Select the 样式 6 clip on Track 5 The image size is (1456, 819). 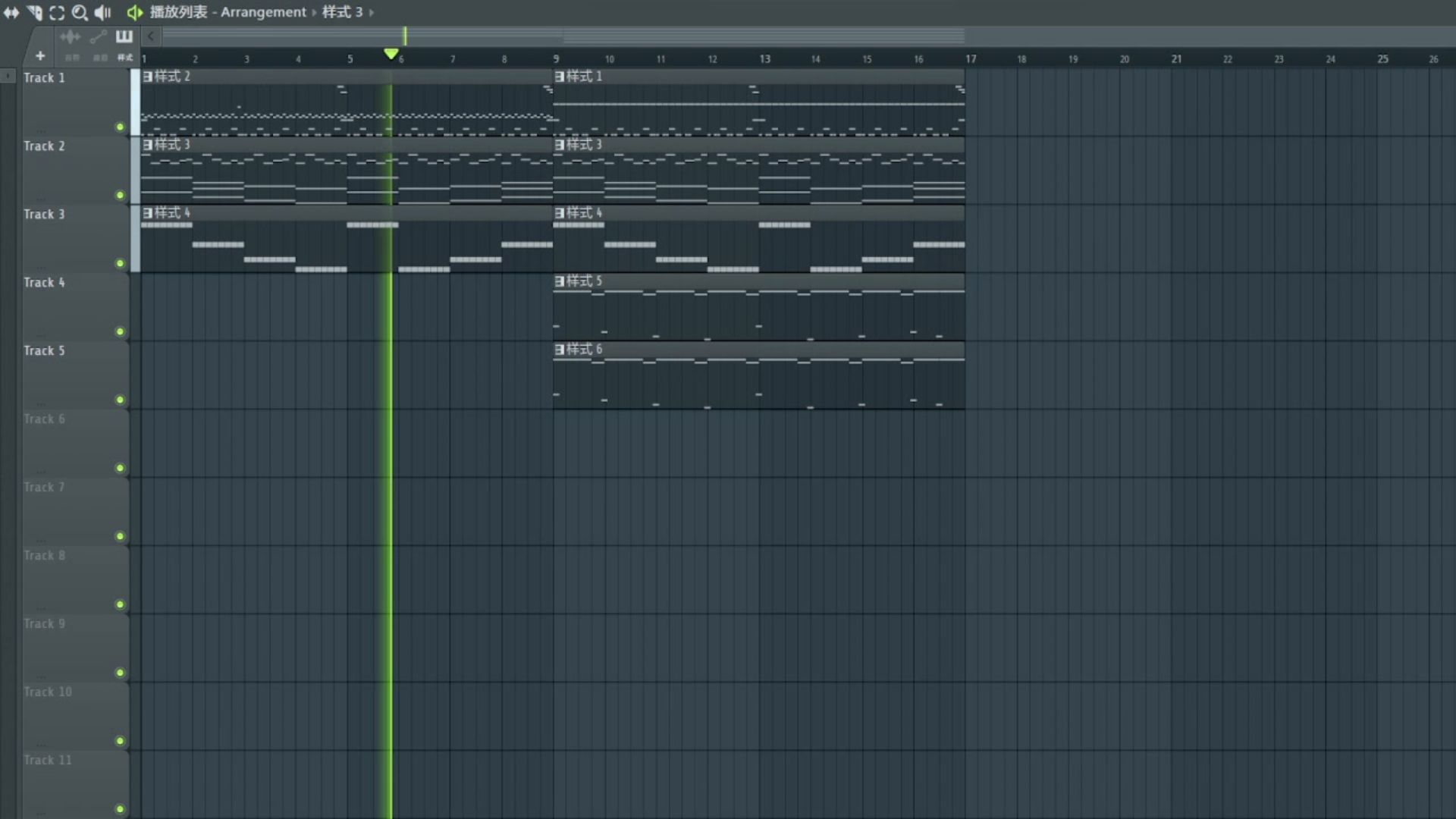[759, 375]
